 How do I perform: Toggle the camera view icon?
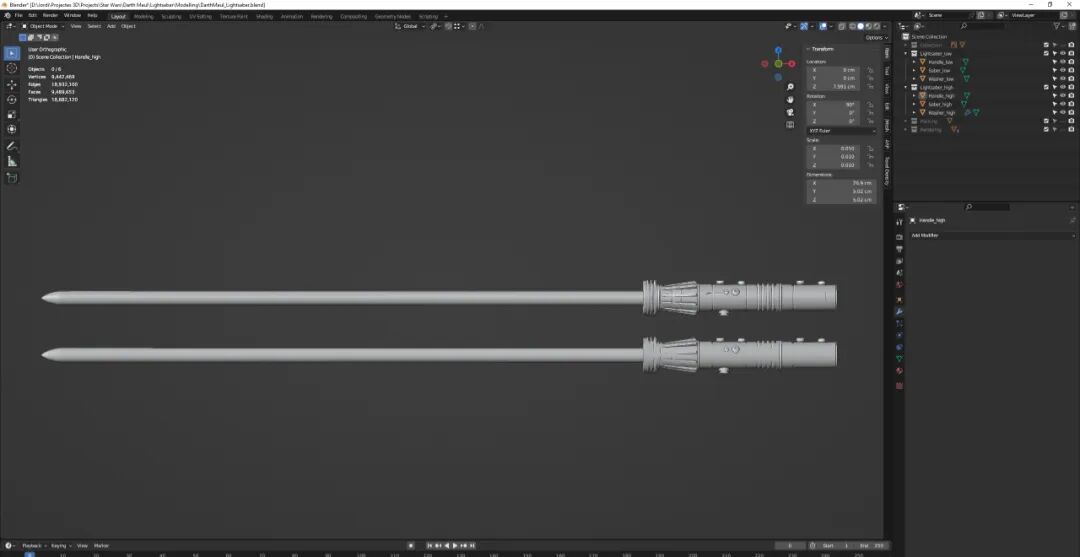(x=790, y=112)
